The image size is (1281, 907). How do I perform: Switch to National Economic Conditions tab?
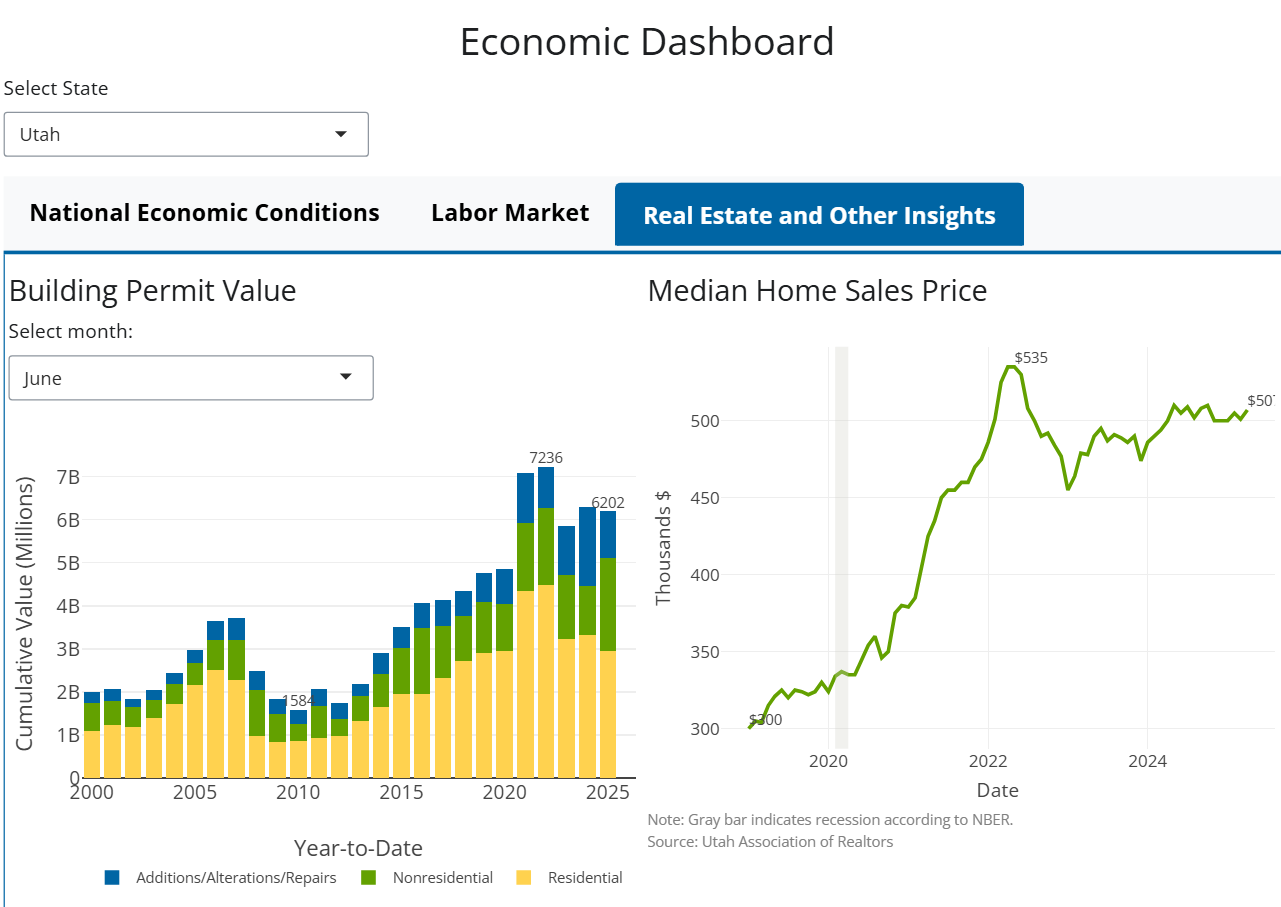click(205, 213)
